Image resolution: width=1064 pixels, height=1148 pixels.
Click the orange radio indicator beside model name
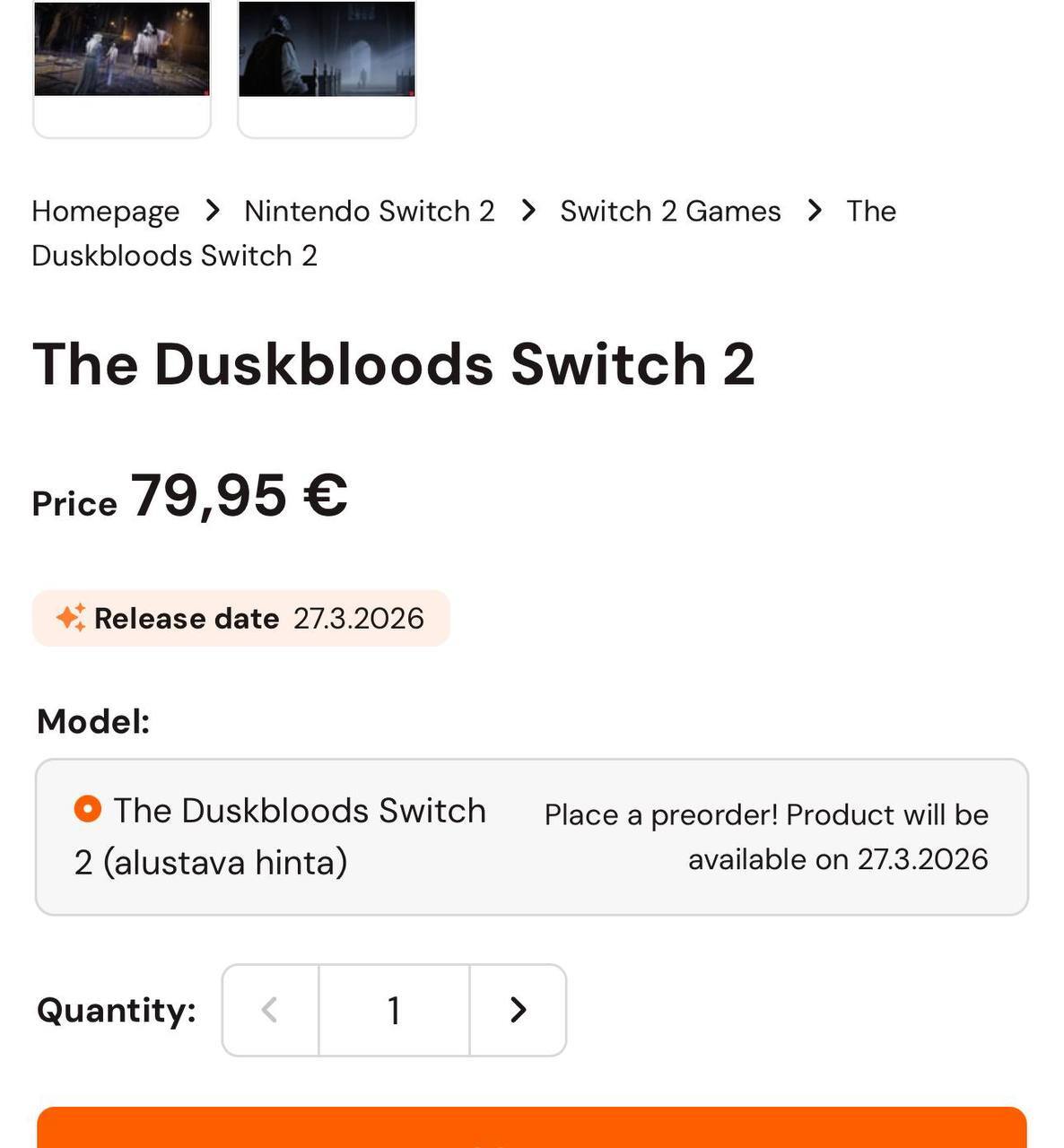[x=86, y=810]
